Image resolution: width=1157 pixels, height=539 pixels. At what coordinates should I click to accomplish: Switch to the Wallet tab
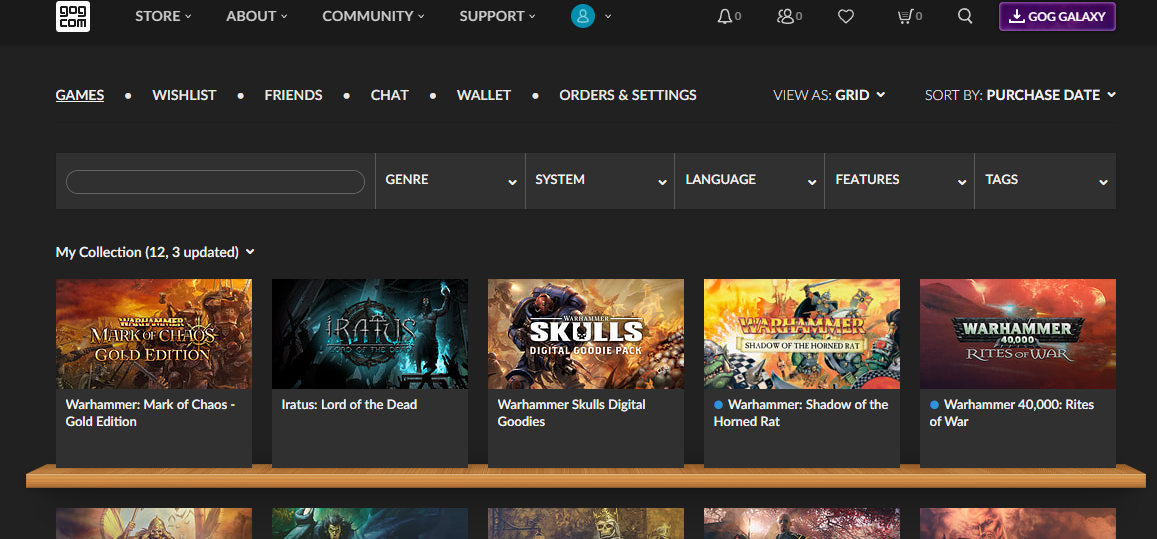point(484,95)
